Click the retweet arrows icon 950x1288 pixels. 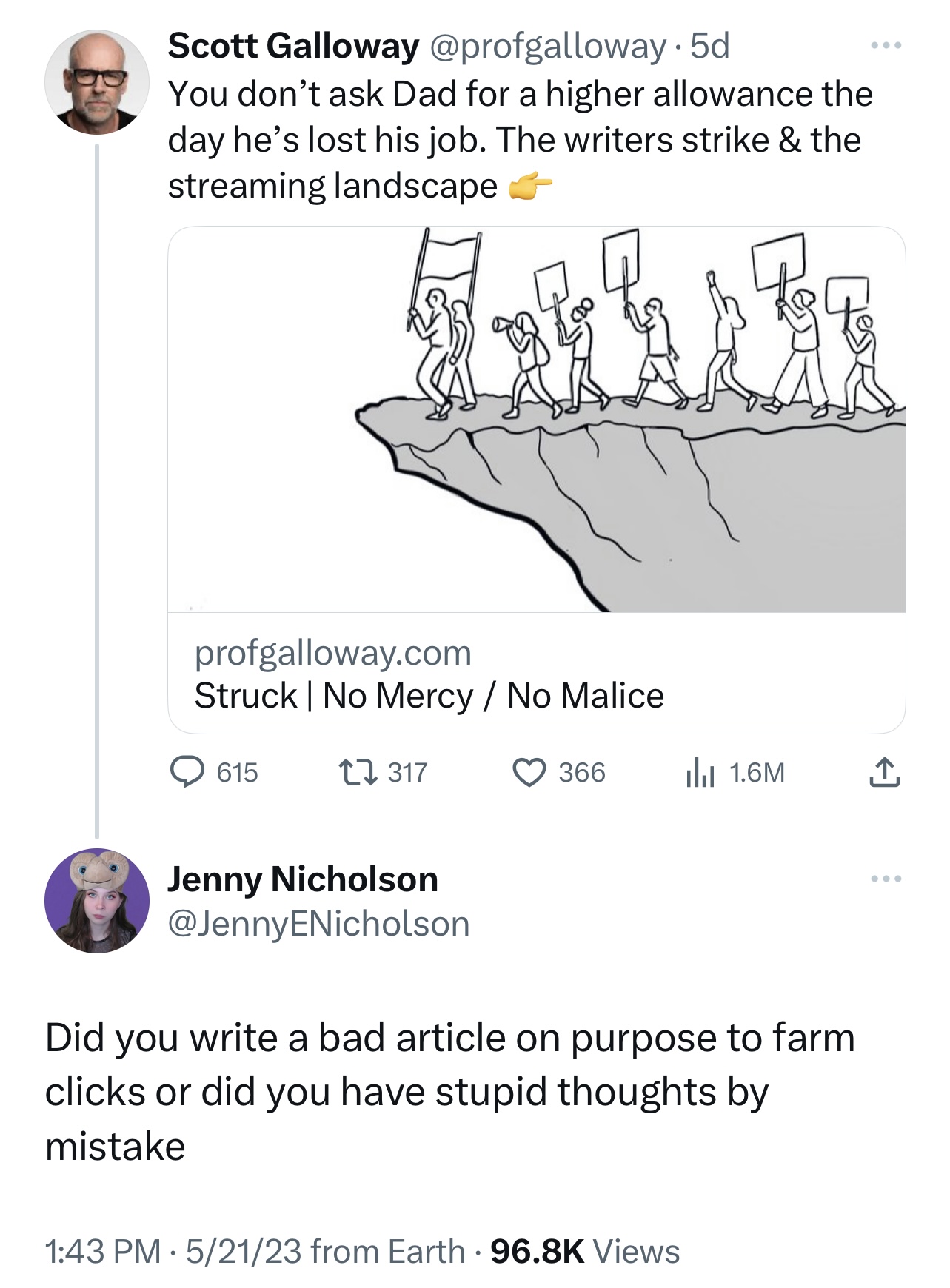358,773
